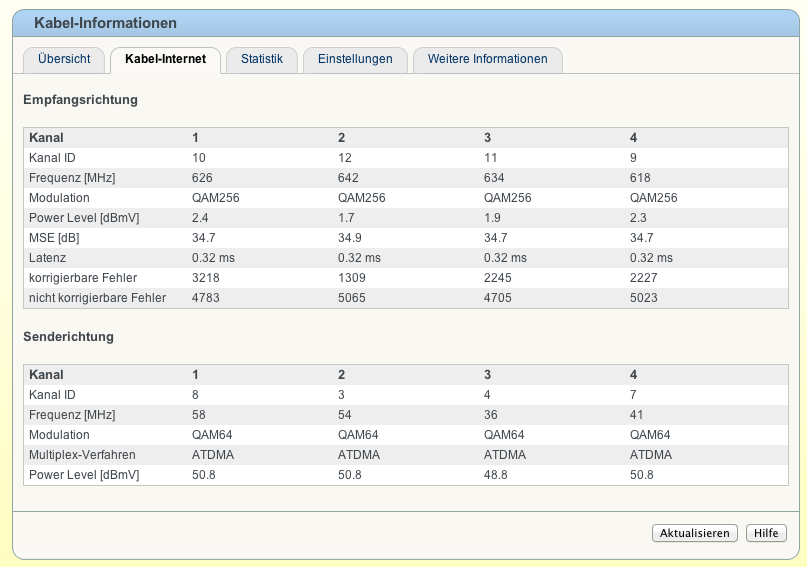Viewport: 807px width, 567px height.
Task: Click the nicht korrigierbare Fehler row label
Action: pyautogui.click(x=98, y=298)
